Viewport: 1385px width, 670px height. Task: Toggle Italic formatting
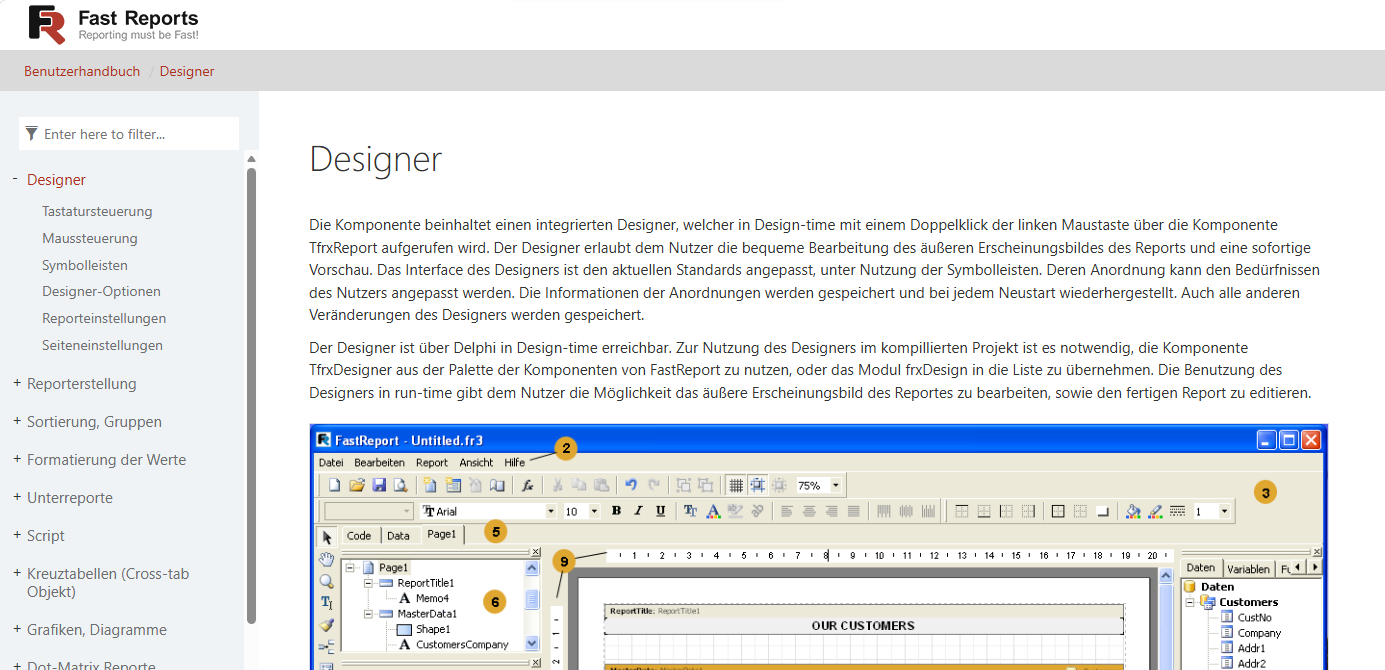(x=638, y=511)
